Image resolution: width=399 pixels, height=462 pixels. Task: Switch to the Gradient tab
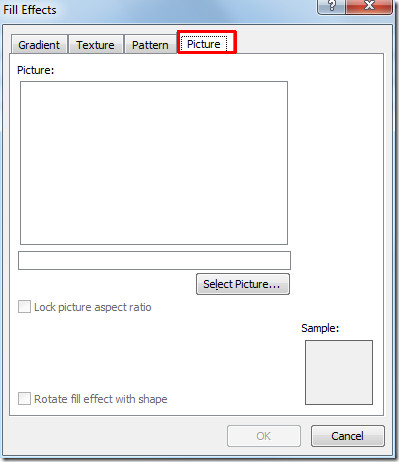pyautogui.click(x=39, y=44)
